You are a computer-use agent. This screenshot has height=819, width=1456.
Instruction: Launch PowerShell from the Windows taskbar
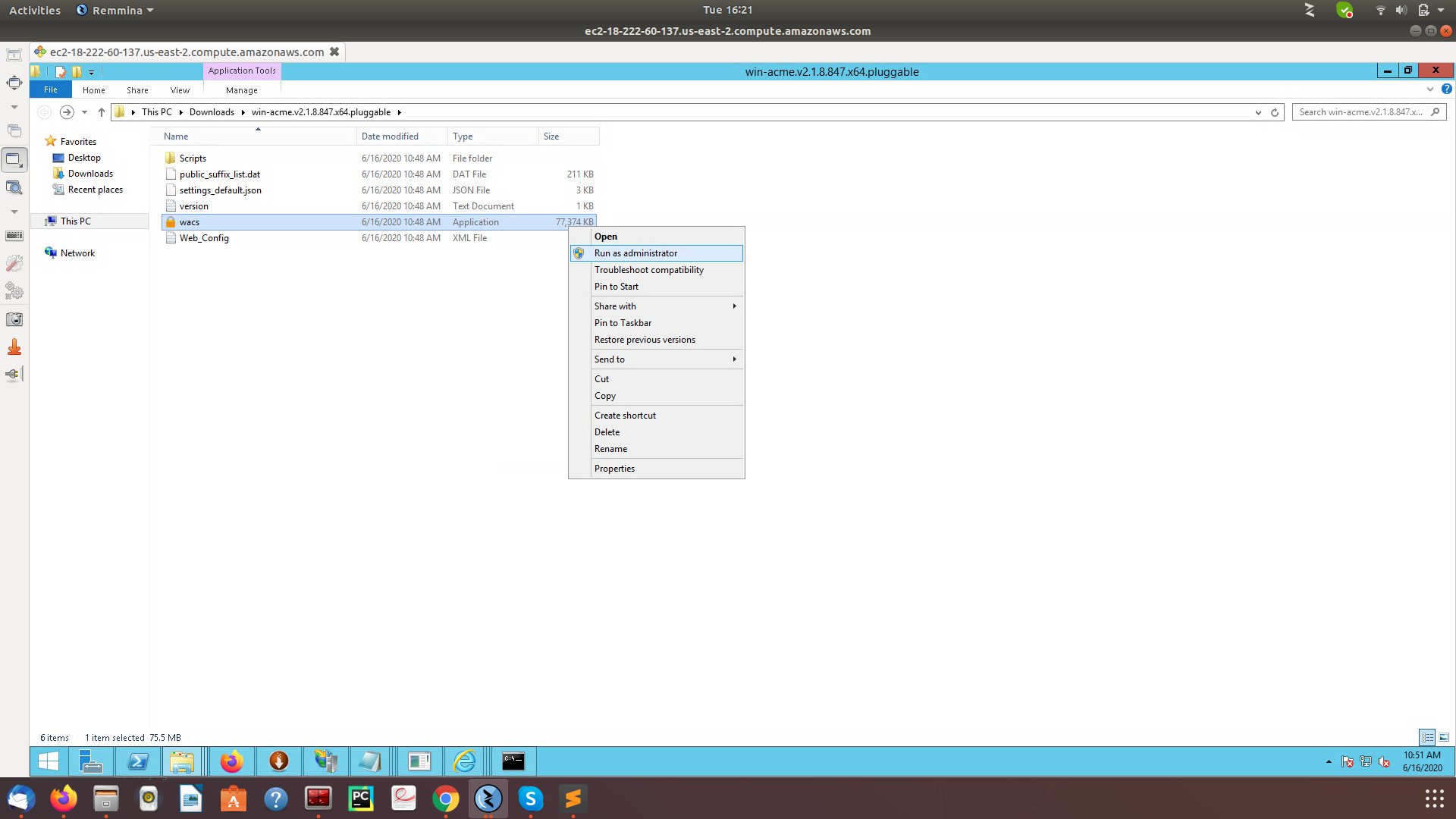[138, 761]
